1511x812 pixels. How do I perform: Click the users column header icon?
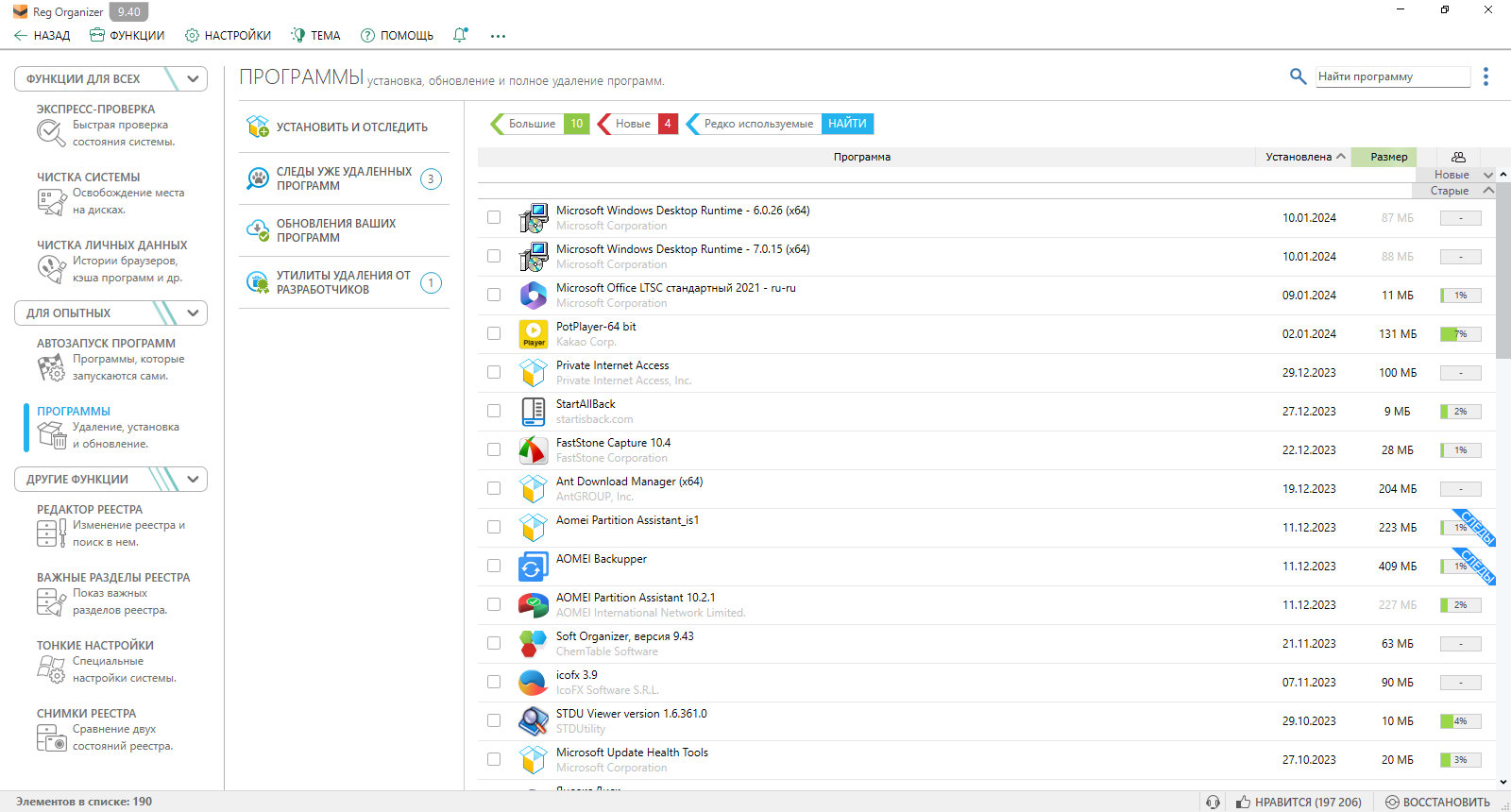click(x=1458, y=157)
